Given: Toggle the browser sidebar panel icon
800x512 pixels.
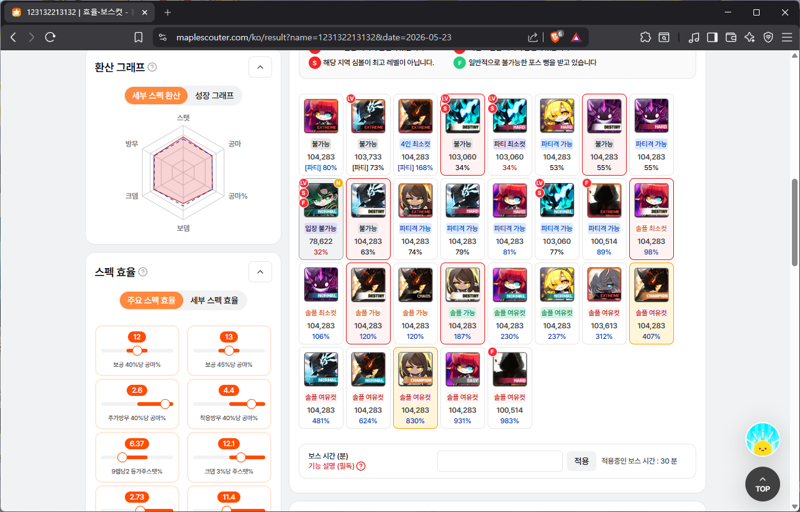Looking at the screenshot, I should coord(712,37).
